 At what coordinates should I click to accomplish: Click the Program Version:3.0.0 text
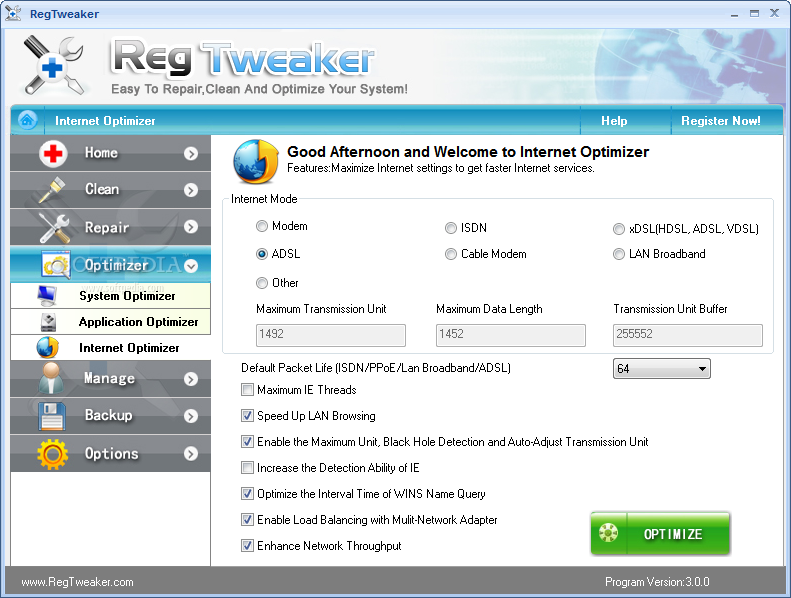pos(657,582)
